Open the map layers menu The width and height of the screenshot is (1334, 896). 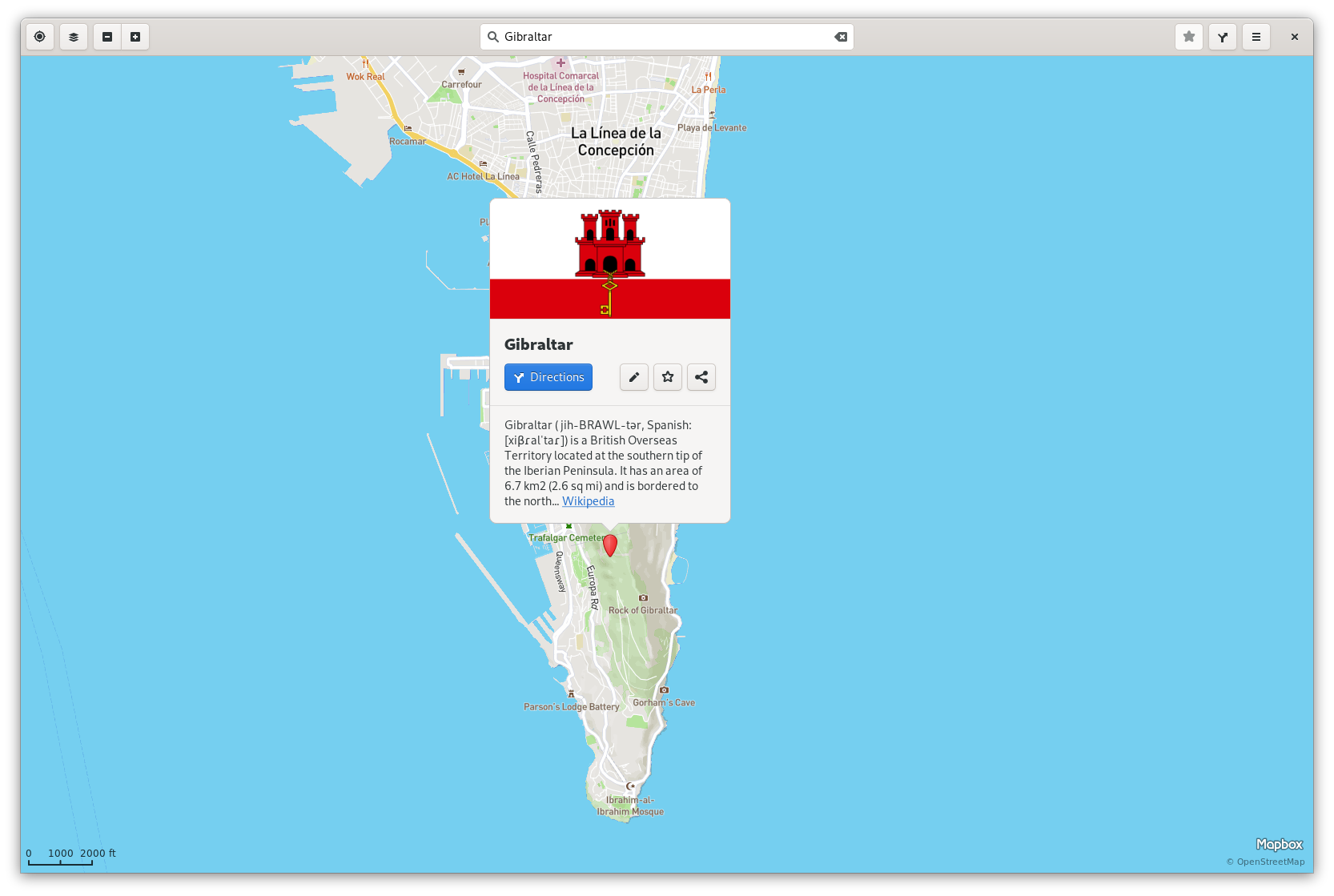point(74,37)
